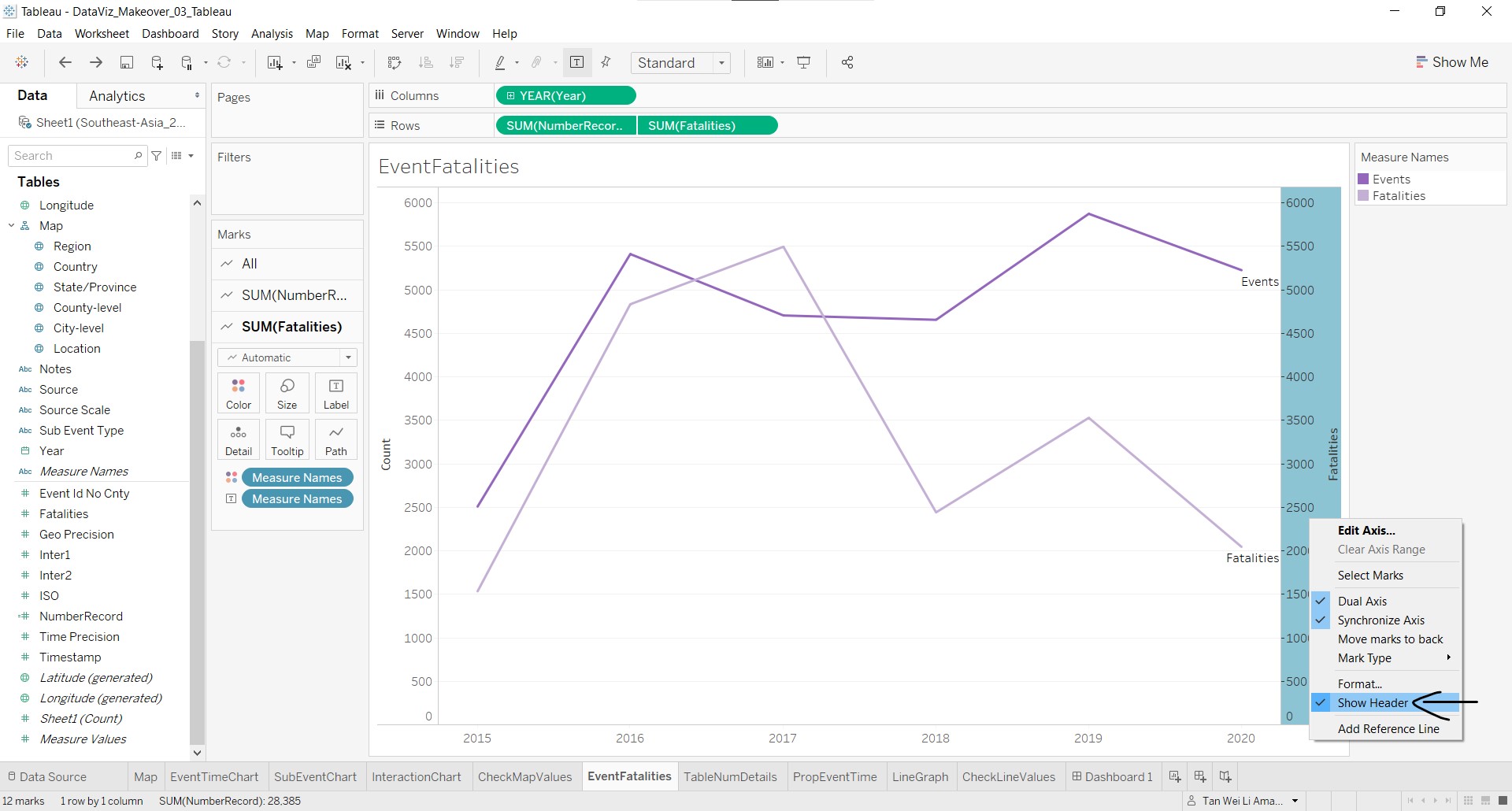
Task: Switch to the SubEventChart sheet tab
Action: coord(315,776)
